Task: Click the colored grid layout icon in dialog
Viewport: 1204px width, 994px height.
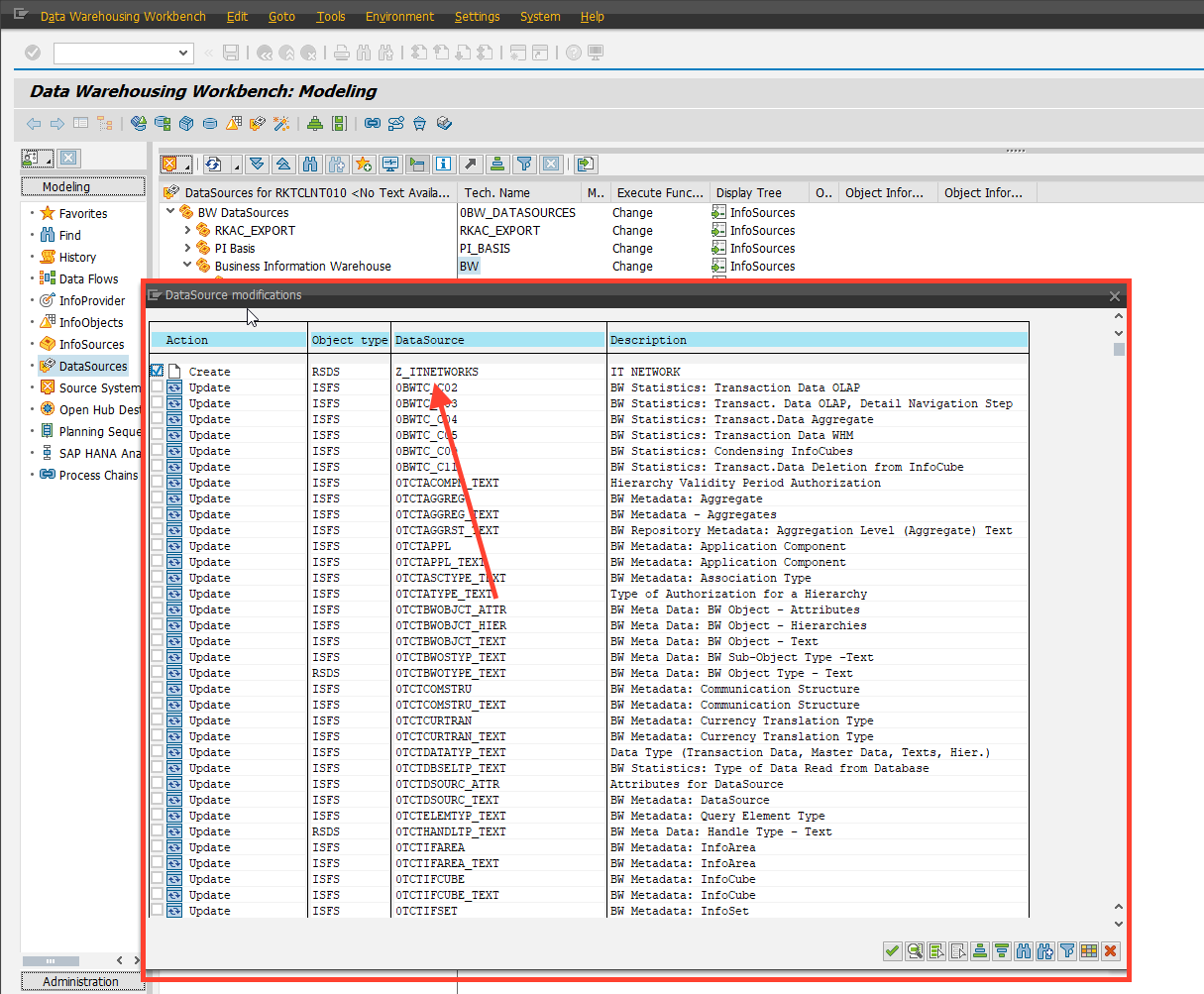Action: click(x=1089, y=951)
